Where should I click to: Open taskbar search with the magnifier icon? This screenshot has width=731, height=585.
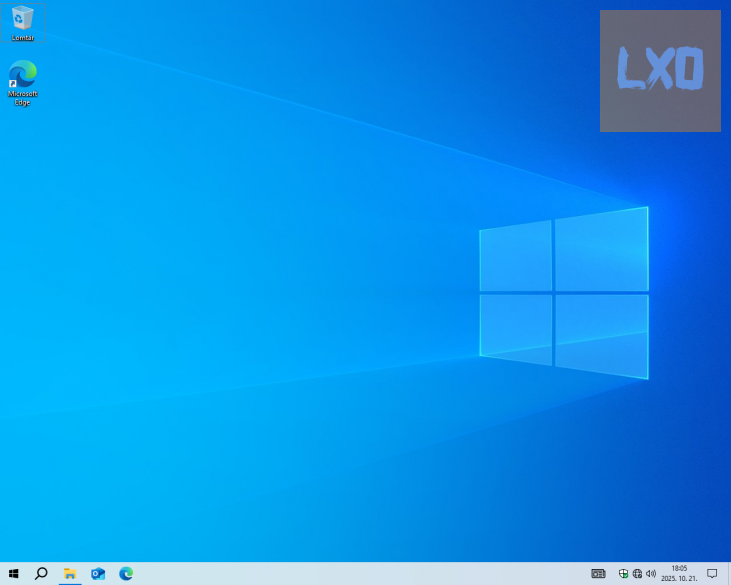pyautogui.click(x=41, y=574)
